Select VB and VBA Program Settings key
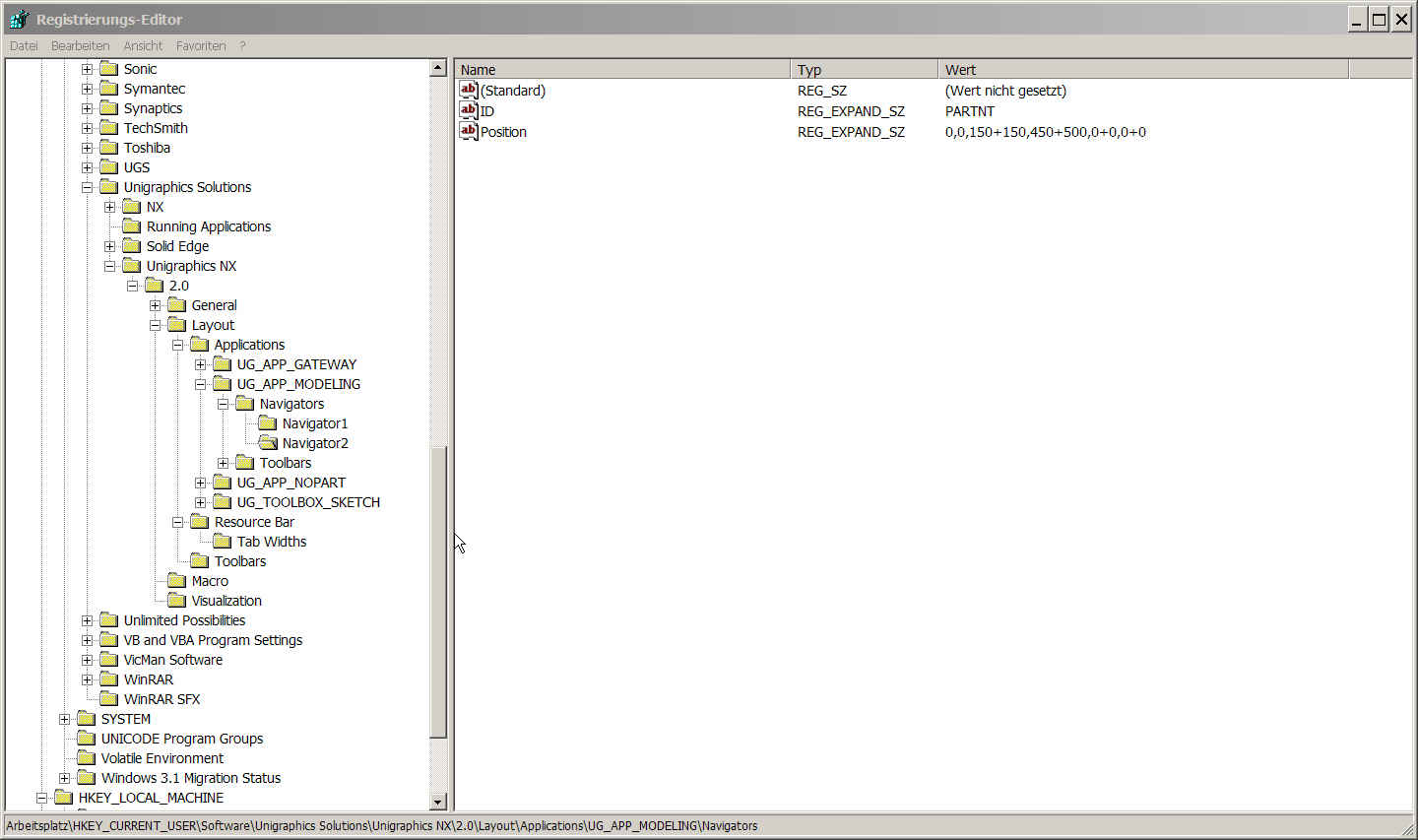Image resolution: width=1418 pixels, height=840 pixels. coord(213,640)
